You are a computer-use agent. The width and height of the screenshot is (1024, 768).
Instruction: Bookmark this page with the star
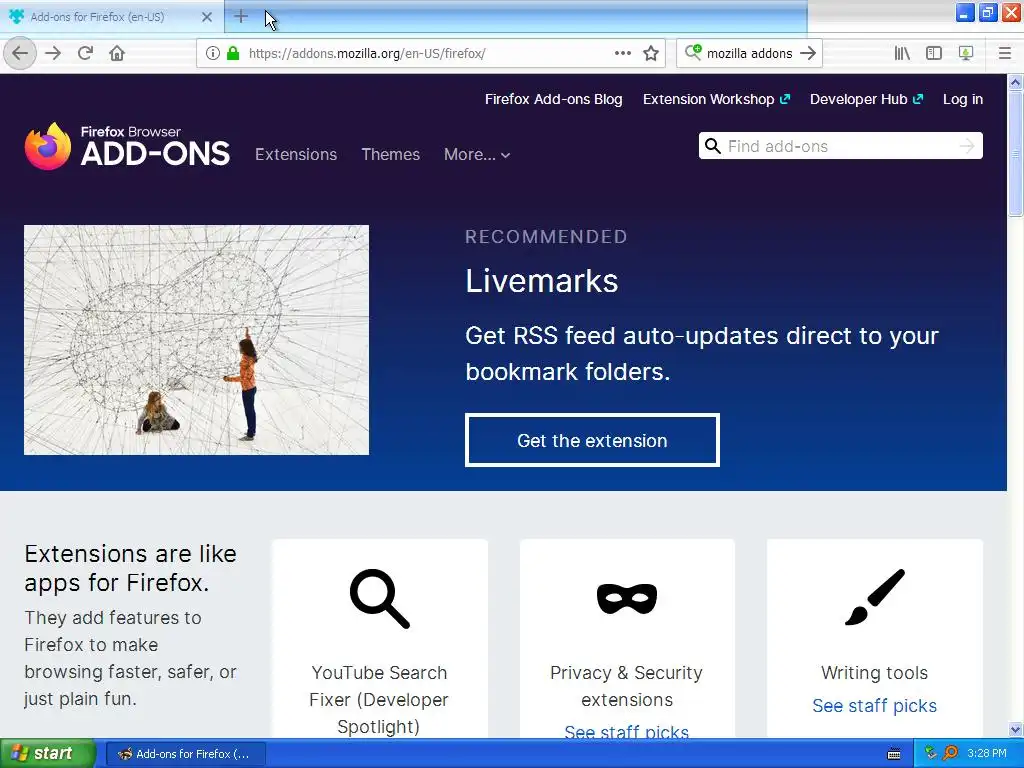(650, 53)
